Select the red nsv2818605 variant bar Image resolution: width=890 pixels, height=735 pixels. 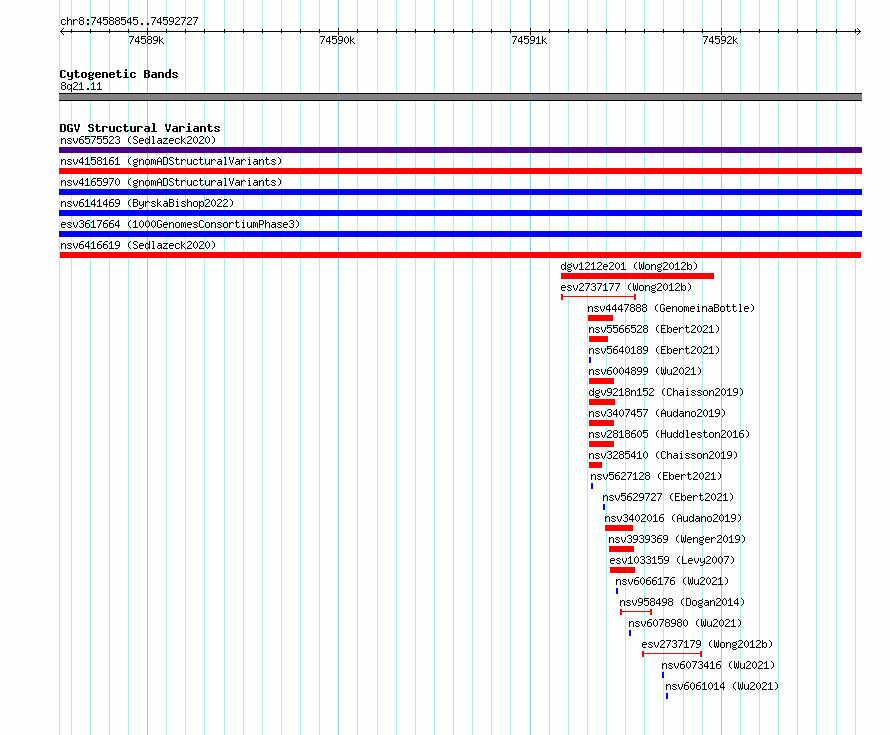pyautogui.click(x=601, y=444)
